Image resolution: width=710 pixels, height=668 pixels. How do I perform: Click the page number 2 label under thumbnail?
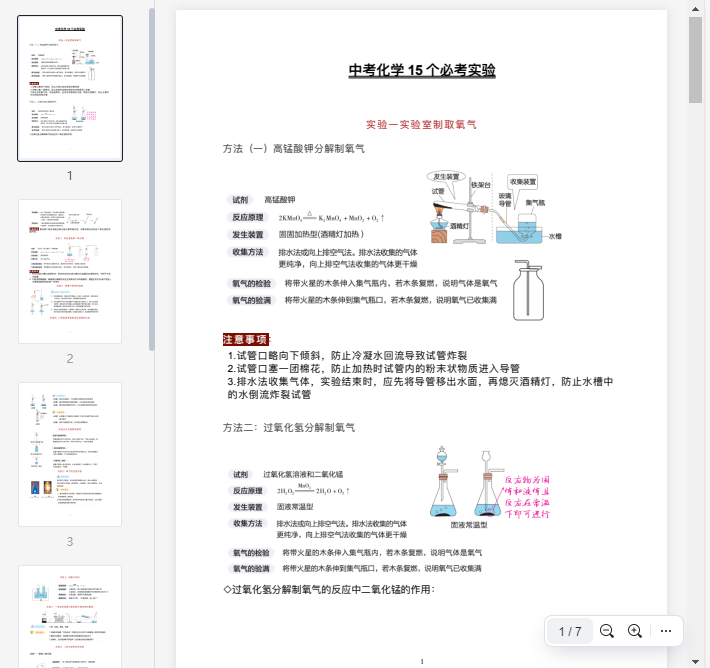coord(70,359)
